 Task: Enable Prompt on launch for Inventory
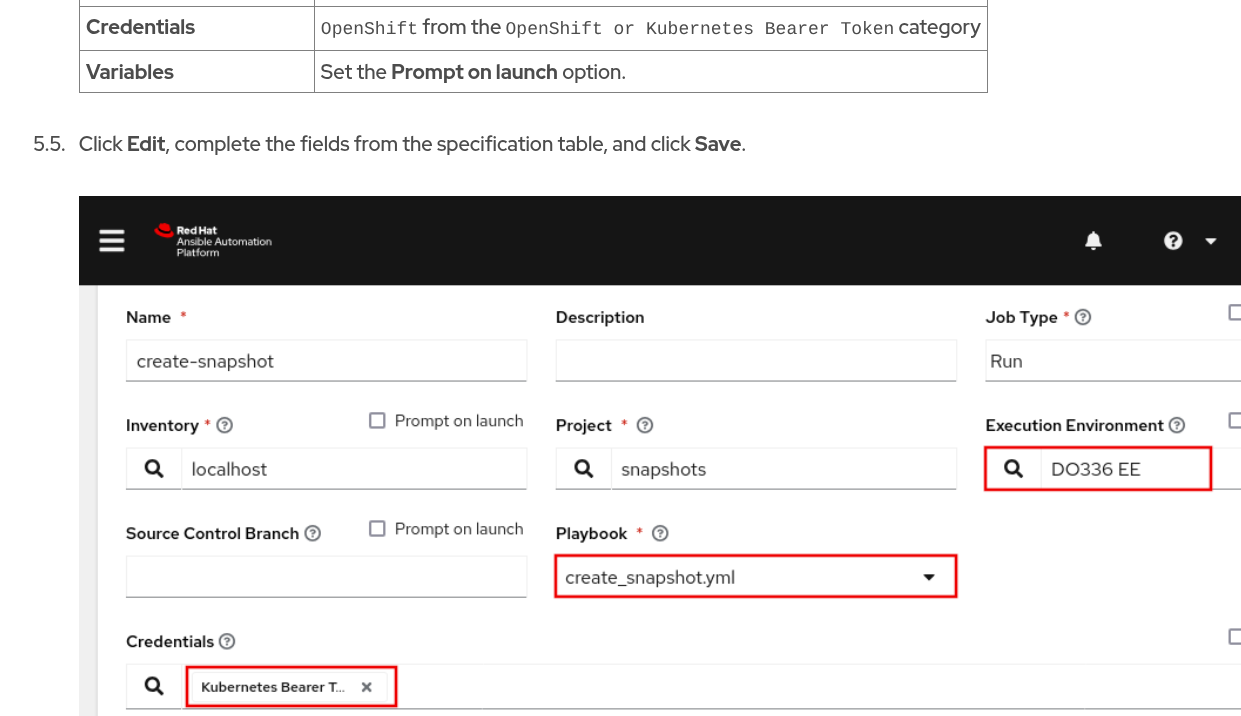pyautogui.click(x=377, y=421)
